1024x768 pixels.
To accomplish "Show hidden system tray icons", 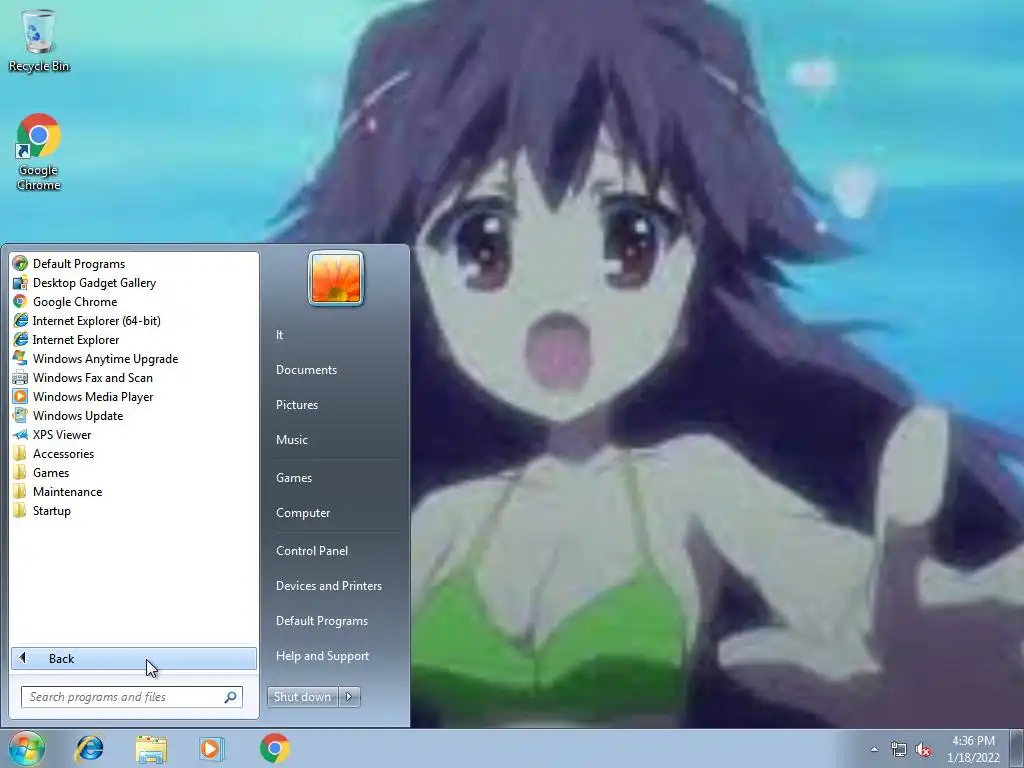I will pyautogui.click(x=874, y=749).
